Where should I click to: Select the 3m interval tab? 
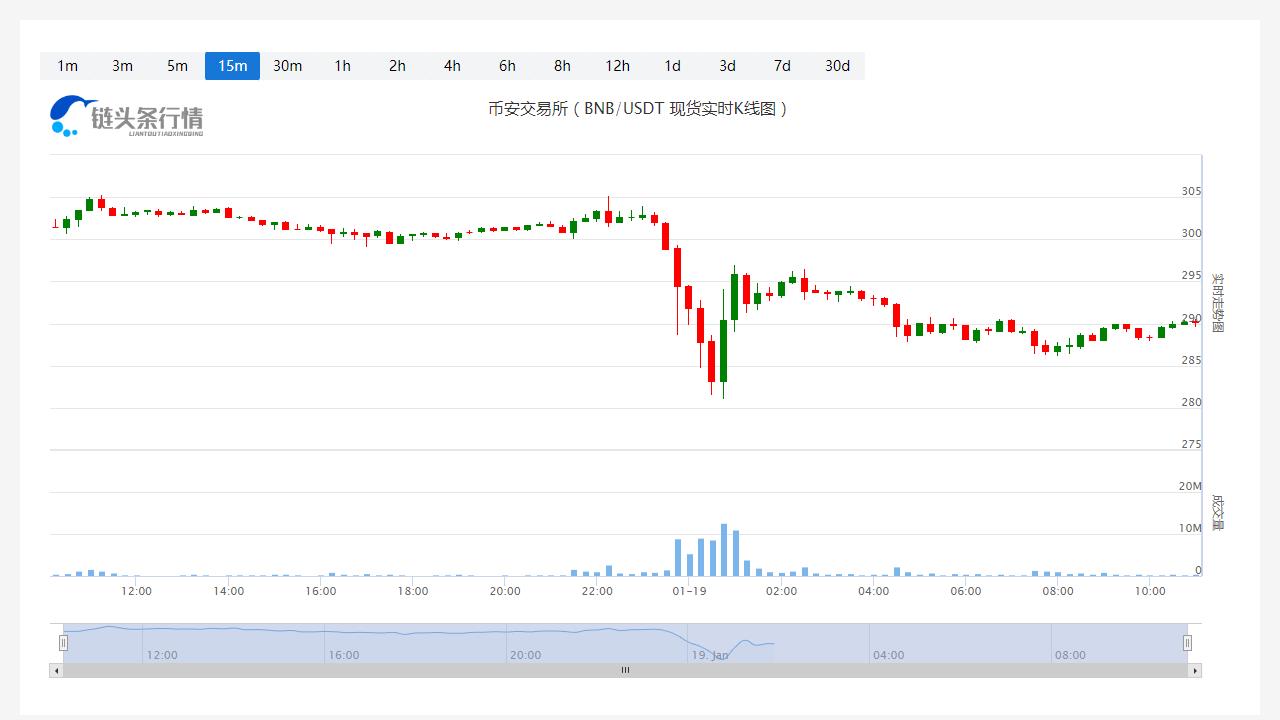pos(122,66)
